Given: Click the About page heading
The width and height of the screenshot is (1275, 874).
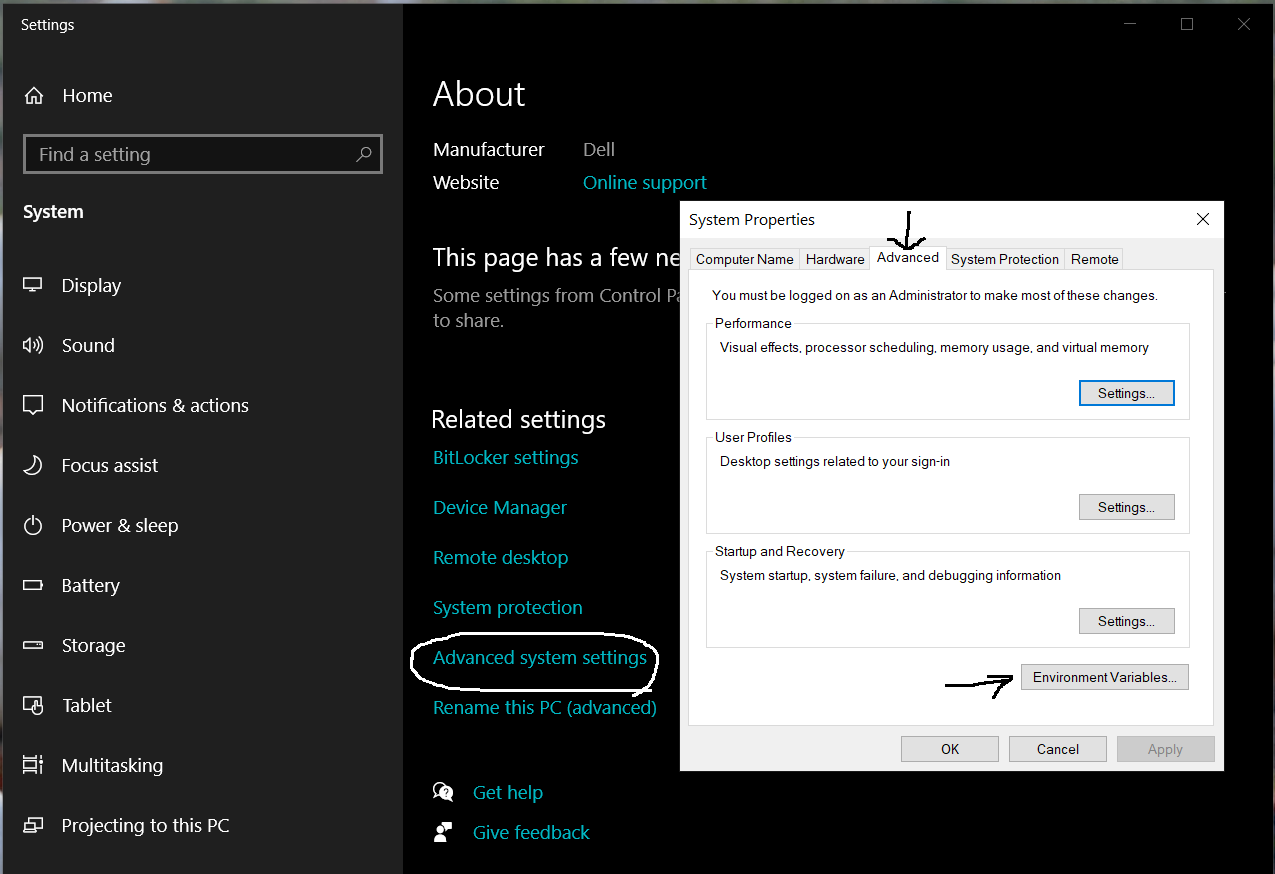Looking at the screenshot, I should pos(479,94).
